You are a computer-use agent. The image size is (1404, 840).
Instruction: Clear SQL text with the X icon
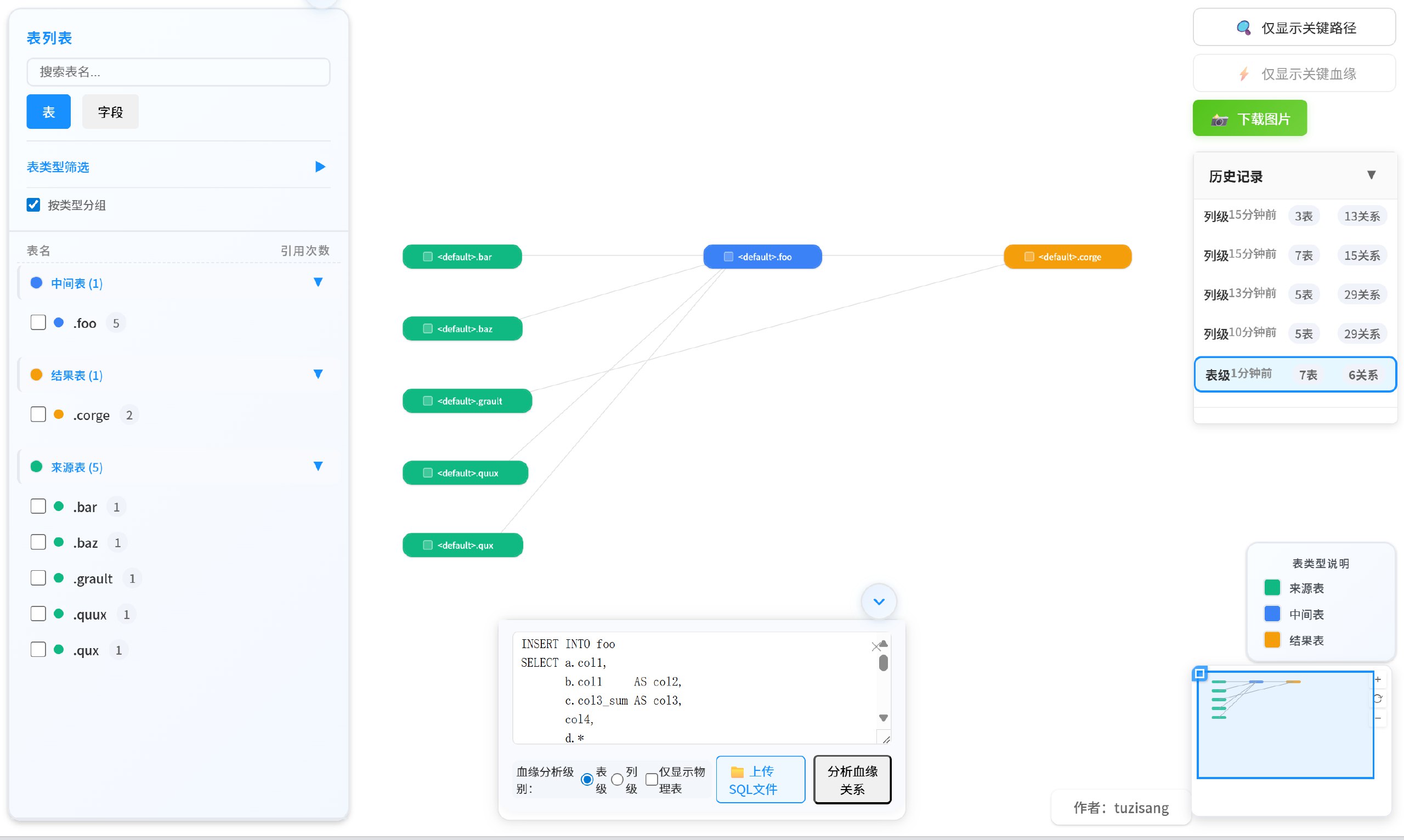[875, 646]
